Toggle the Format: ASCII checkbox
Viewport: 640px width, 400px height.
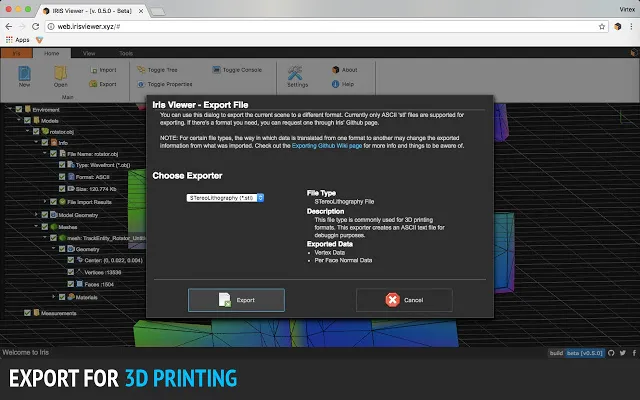[62, 177]
